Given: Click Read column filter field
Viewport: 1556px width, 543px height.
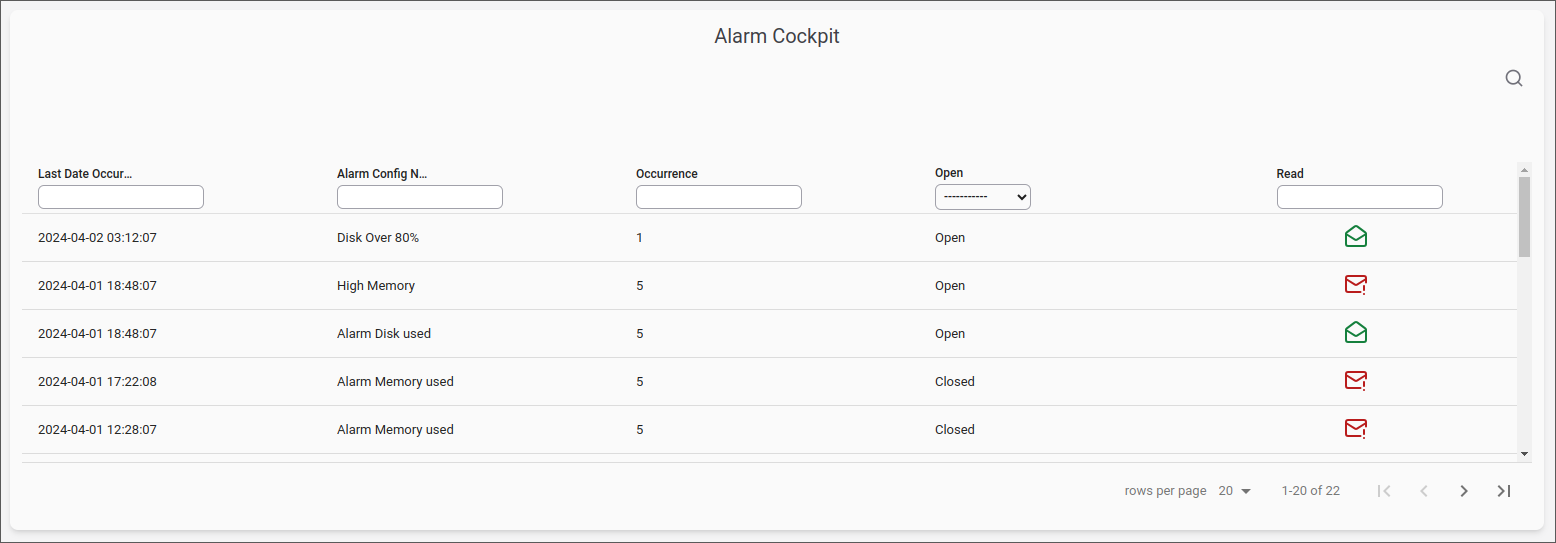Looking at the screenshot, I should coord(1360,197).
